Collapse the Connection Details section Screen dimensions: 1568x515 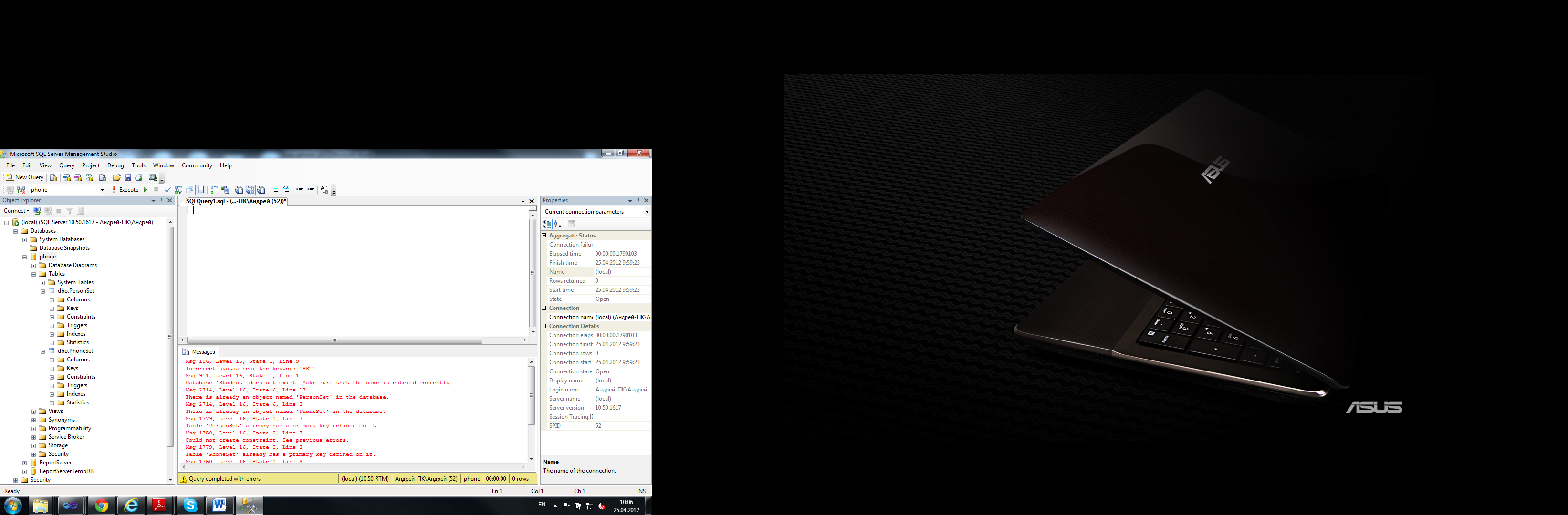[544, 326]
